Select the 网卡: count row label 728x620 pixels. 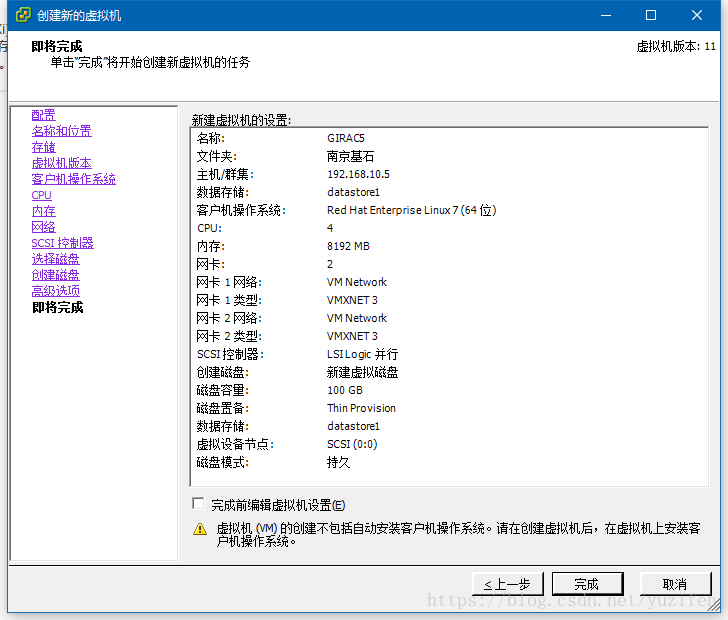(211, 264)
